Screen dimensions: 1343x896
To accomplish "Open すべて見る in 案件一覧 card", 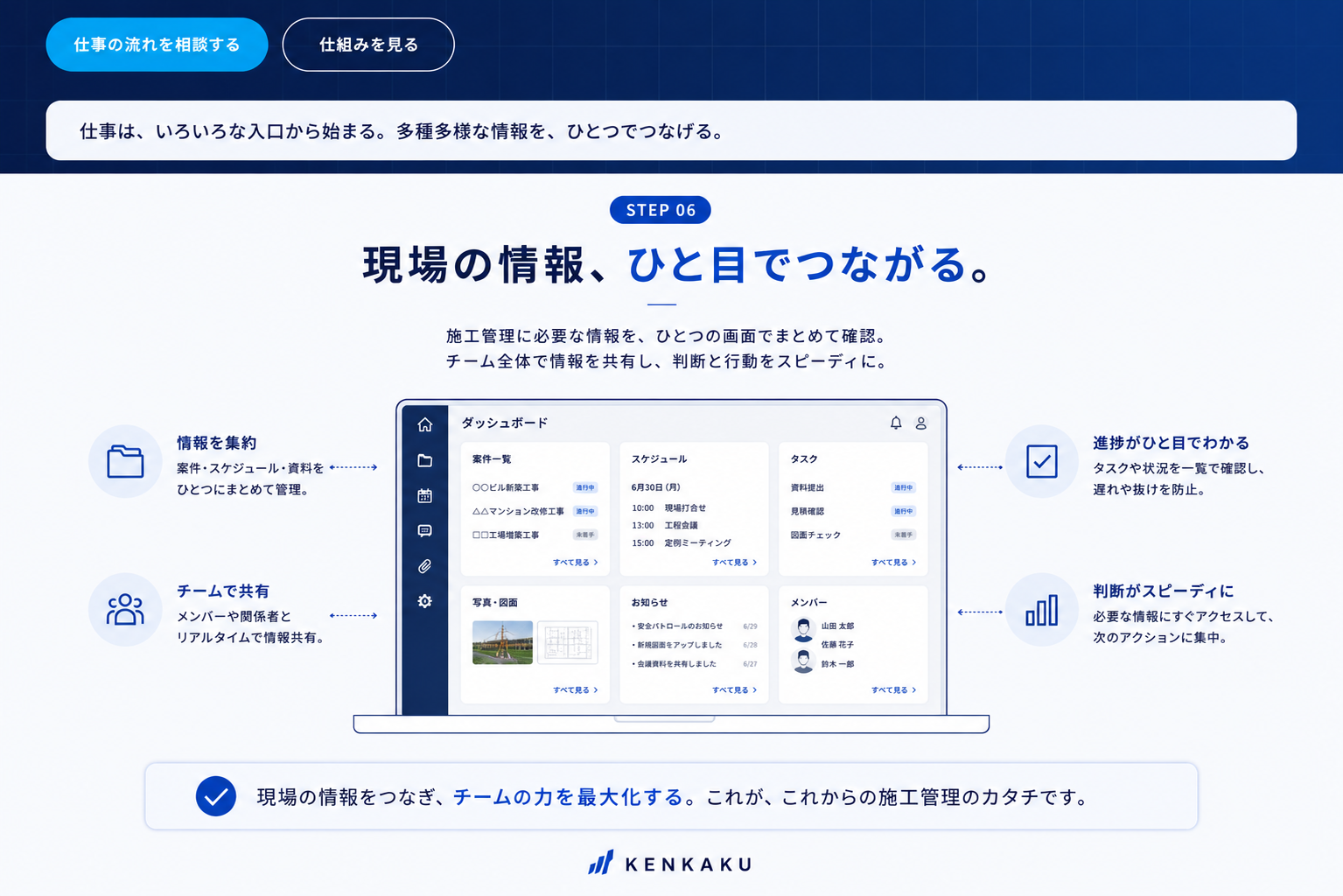I will (575, 563).
